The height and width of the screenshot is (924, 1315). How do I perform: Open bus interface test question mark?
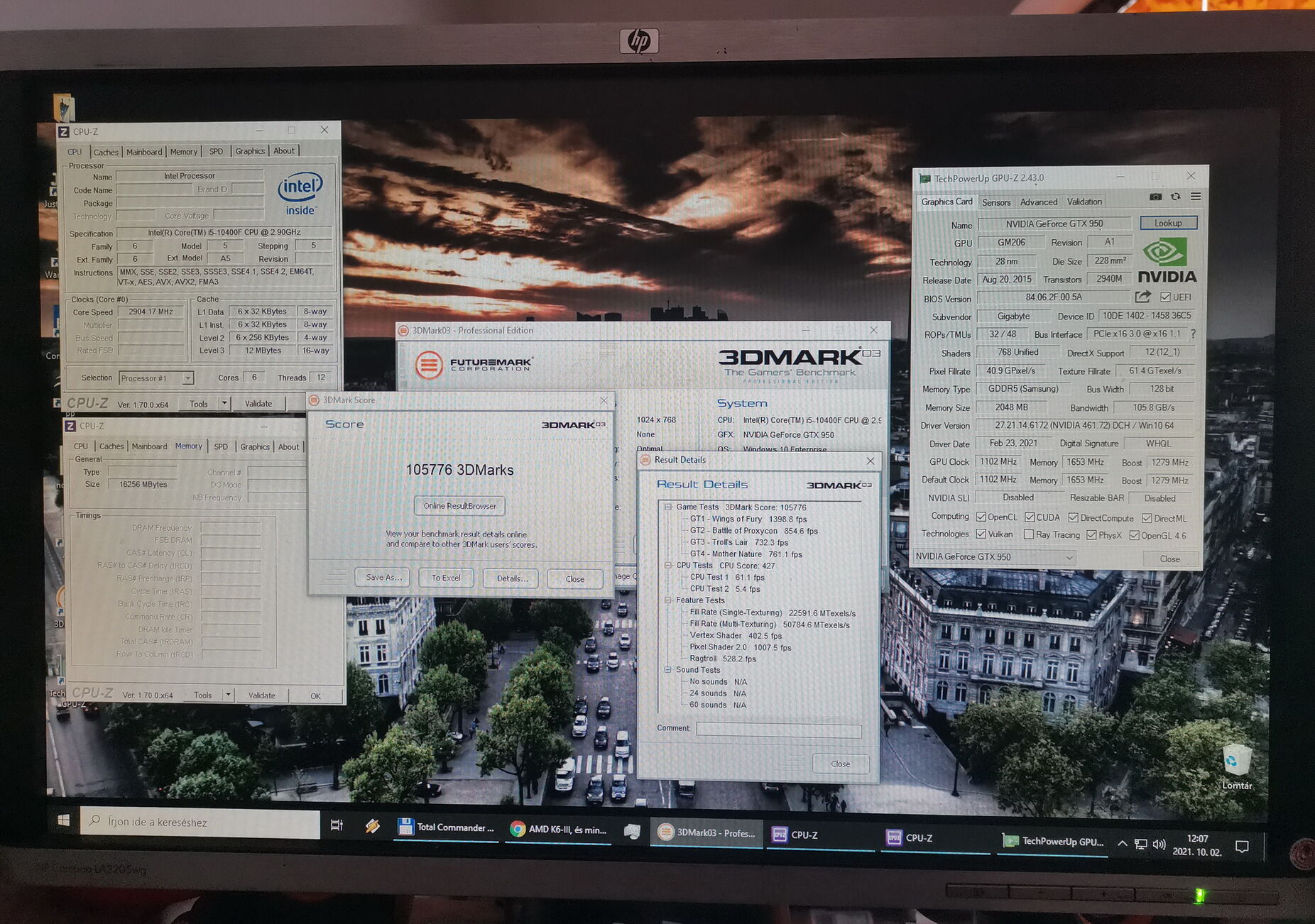[1193, 334]
